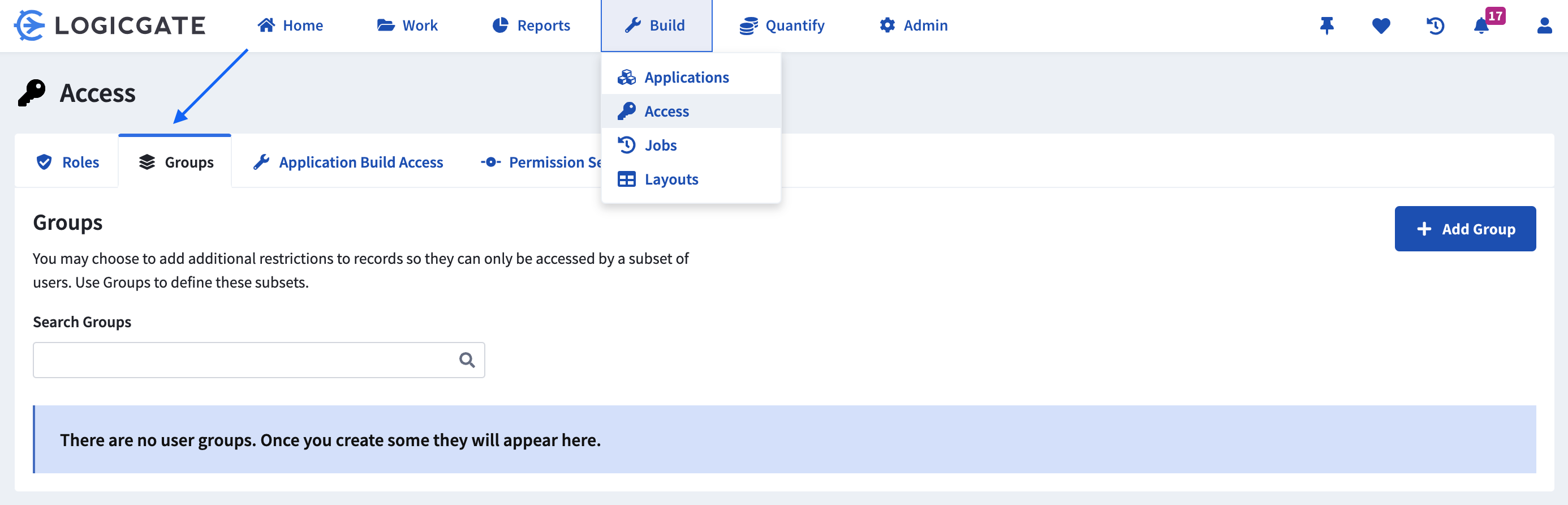Viewport: 1568px width, 505px height.
Task: Click the Add Group button
Action: pyautogui.click(x=1465, y=228)
